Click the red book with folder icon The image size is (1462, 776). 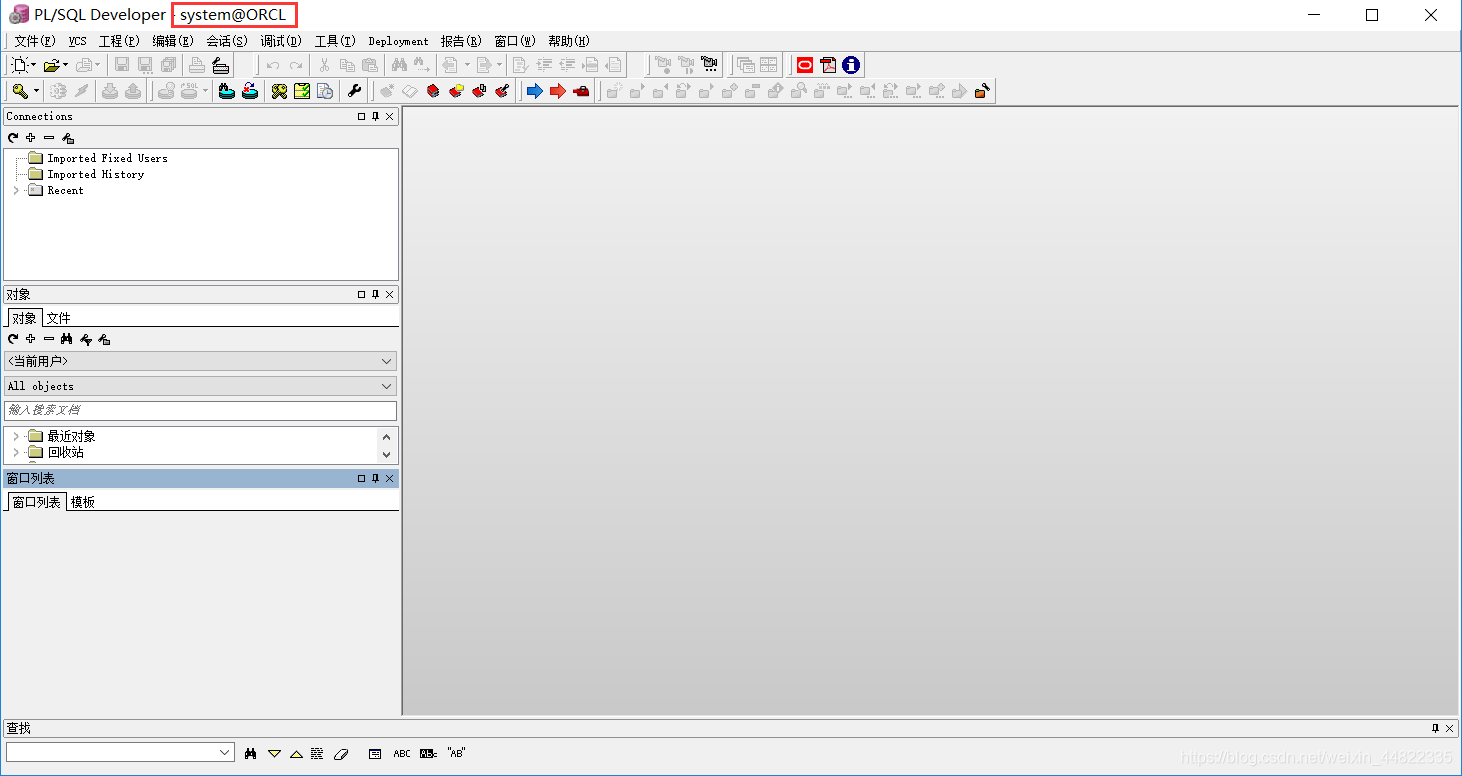(x=456, y=91)
